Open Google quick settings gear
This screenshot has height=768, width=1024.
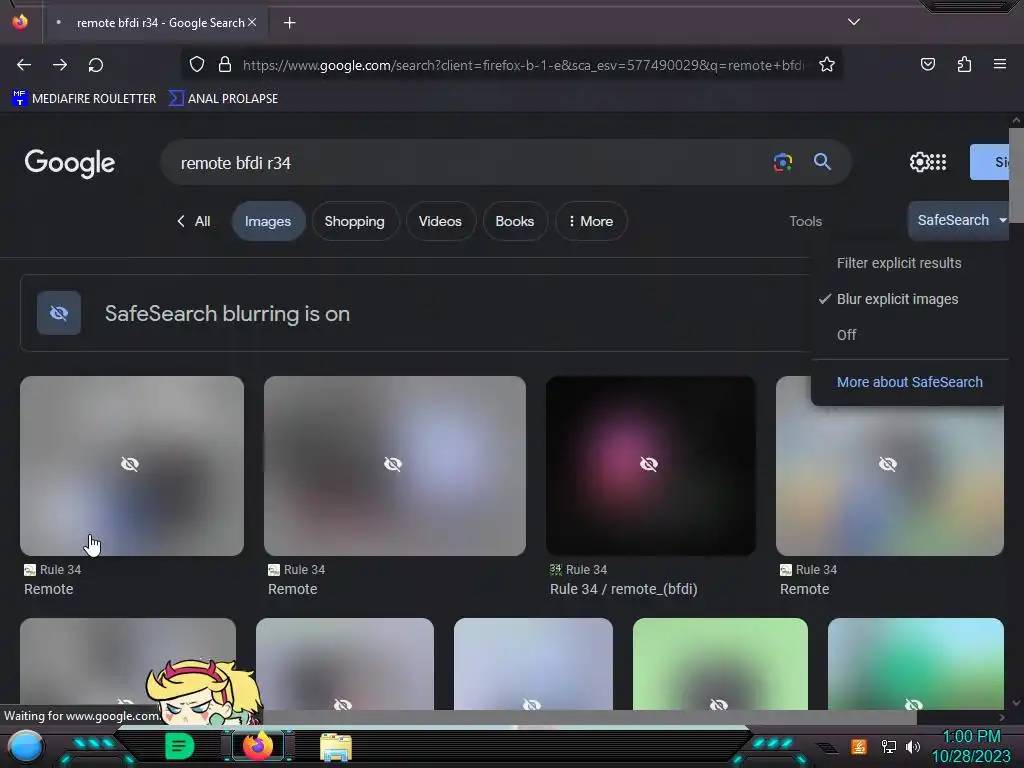919,162
